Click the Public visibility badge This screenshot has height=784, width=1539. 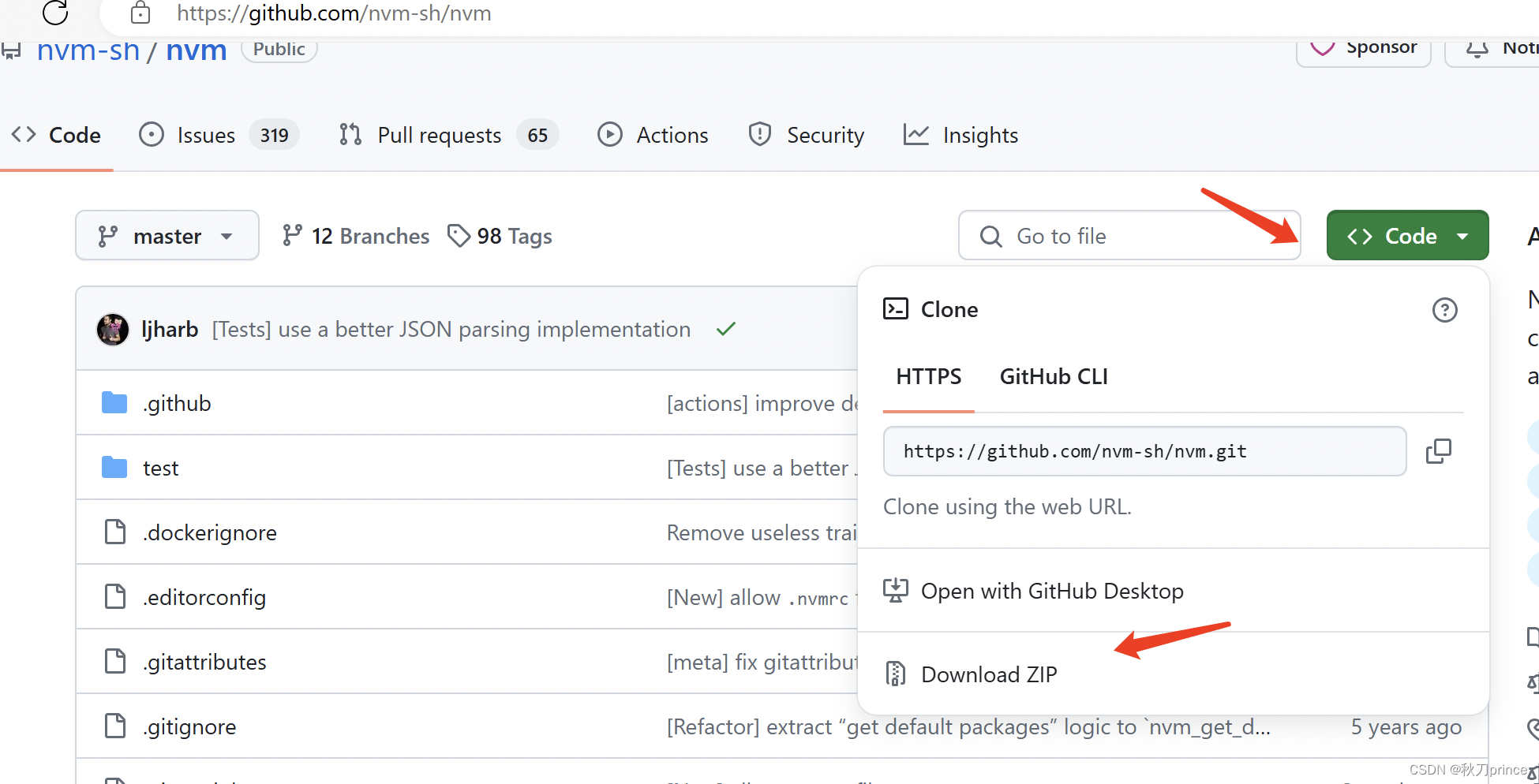pos(279,49)
